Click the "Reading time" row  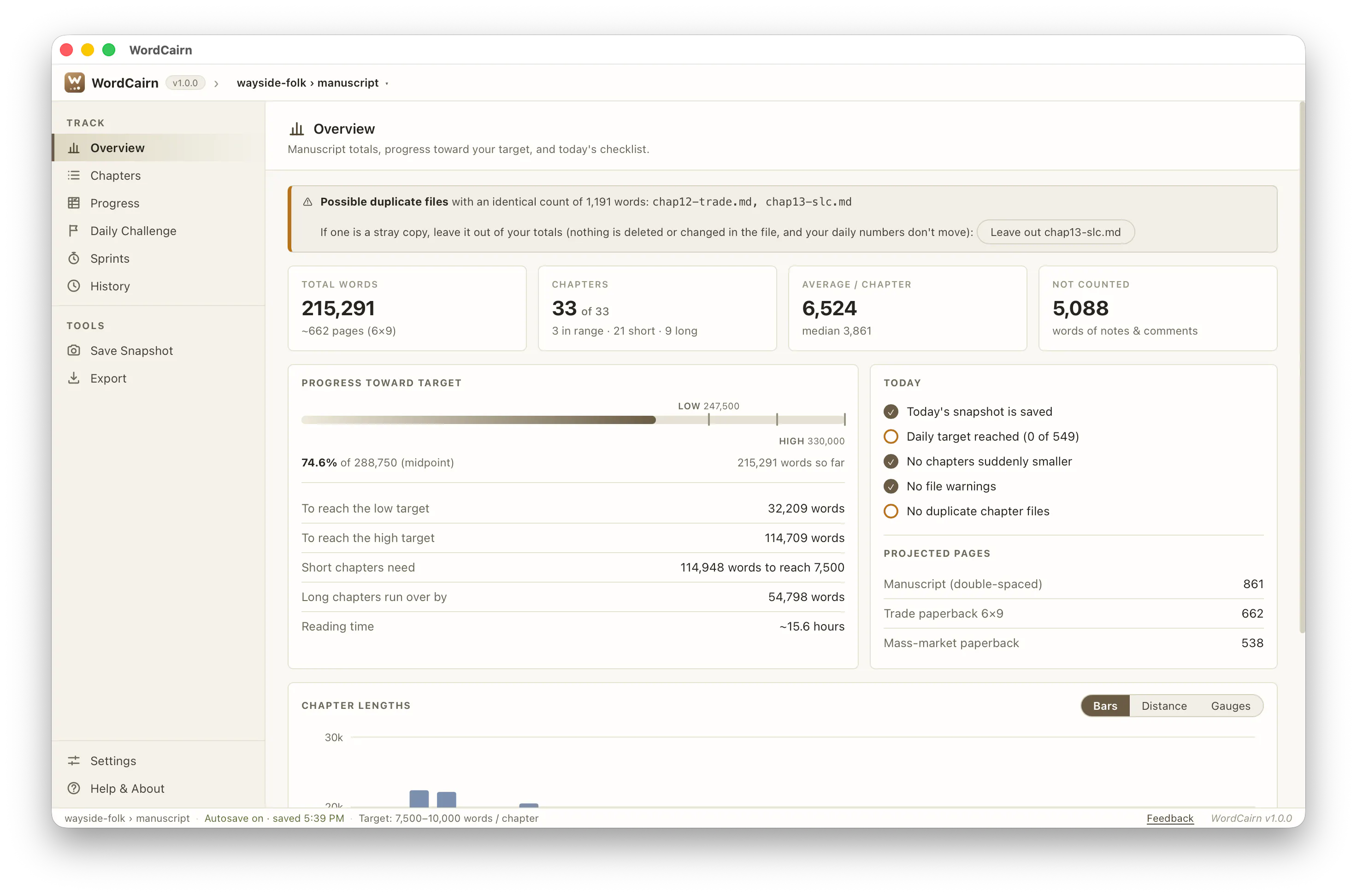572,626
